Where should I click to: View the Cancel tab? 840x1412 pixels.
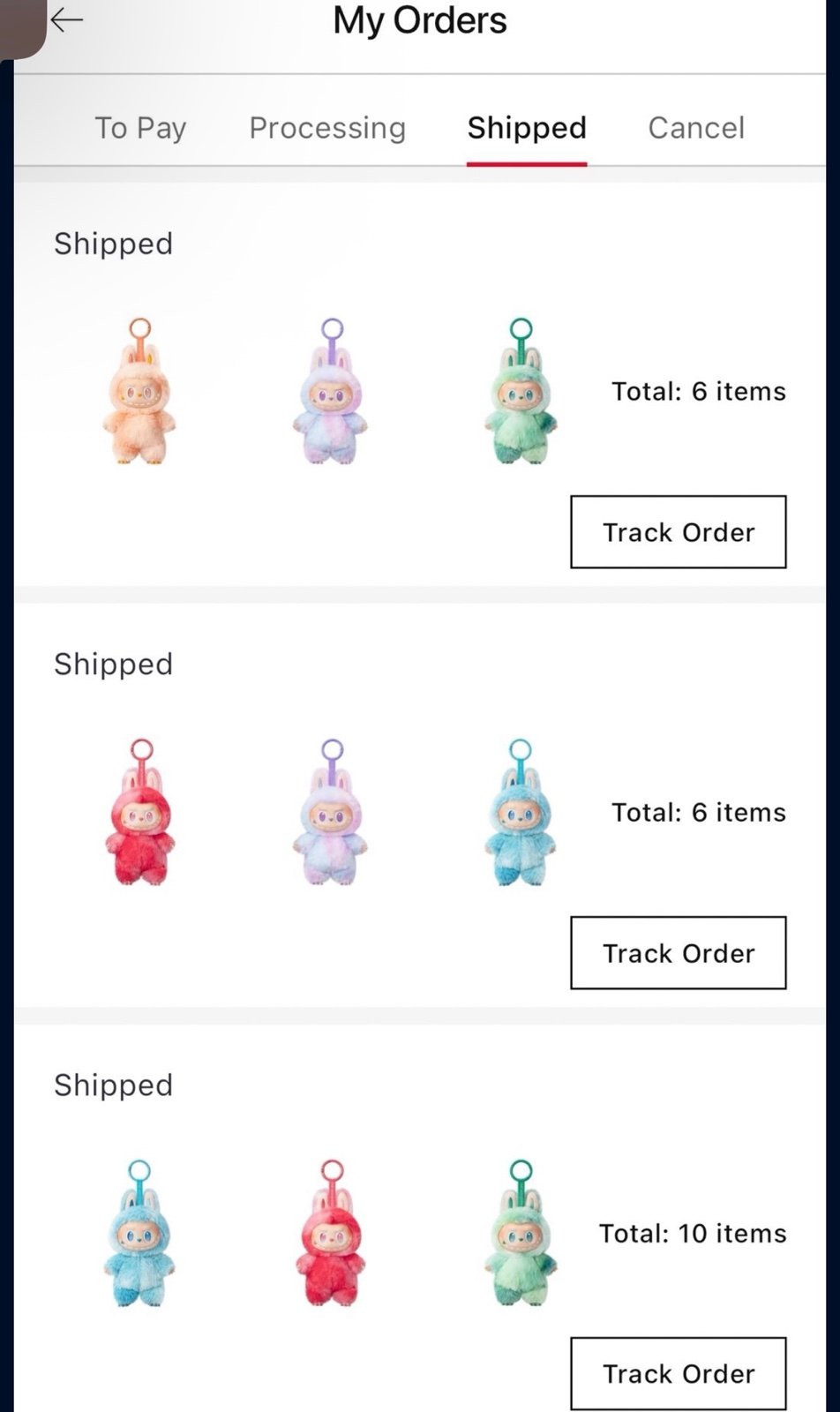coord(696,128)
